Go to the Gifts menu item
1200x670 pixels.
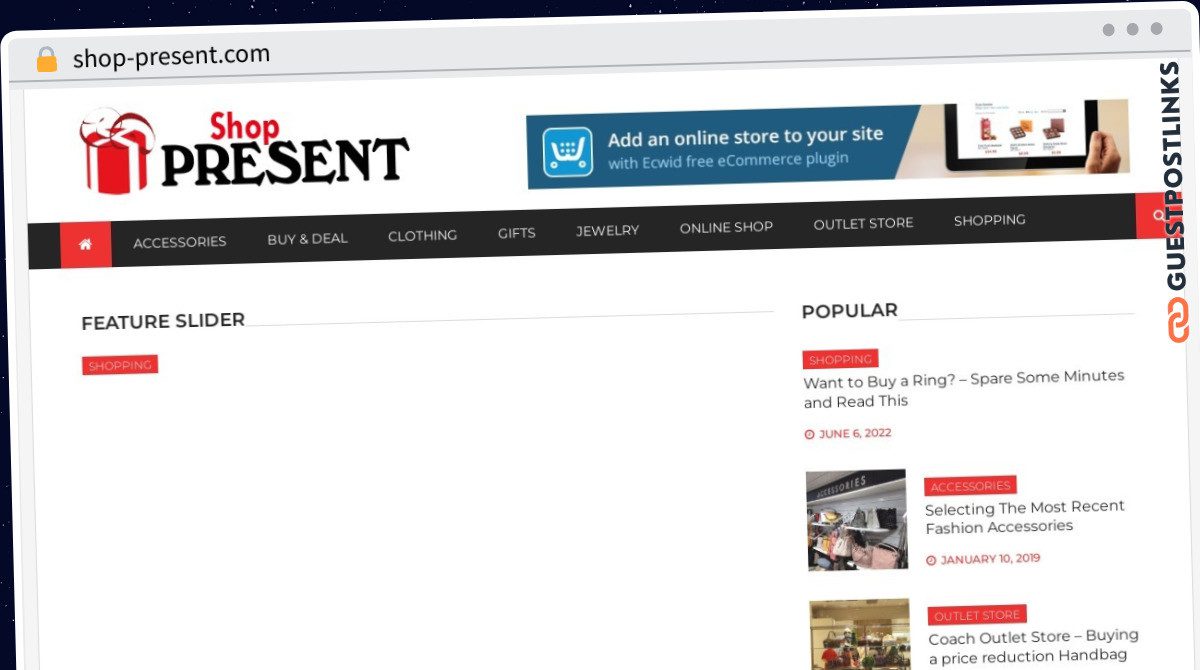(516, 233)
